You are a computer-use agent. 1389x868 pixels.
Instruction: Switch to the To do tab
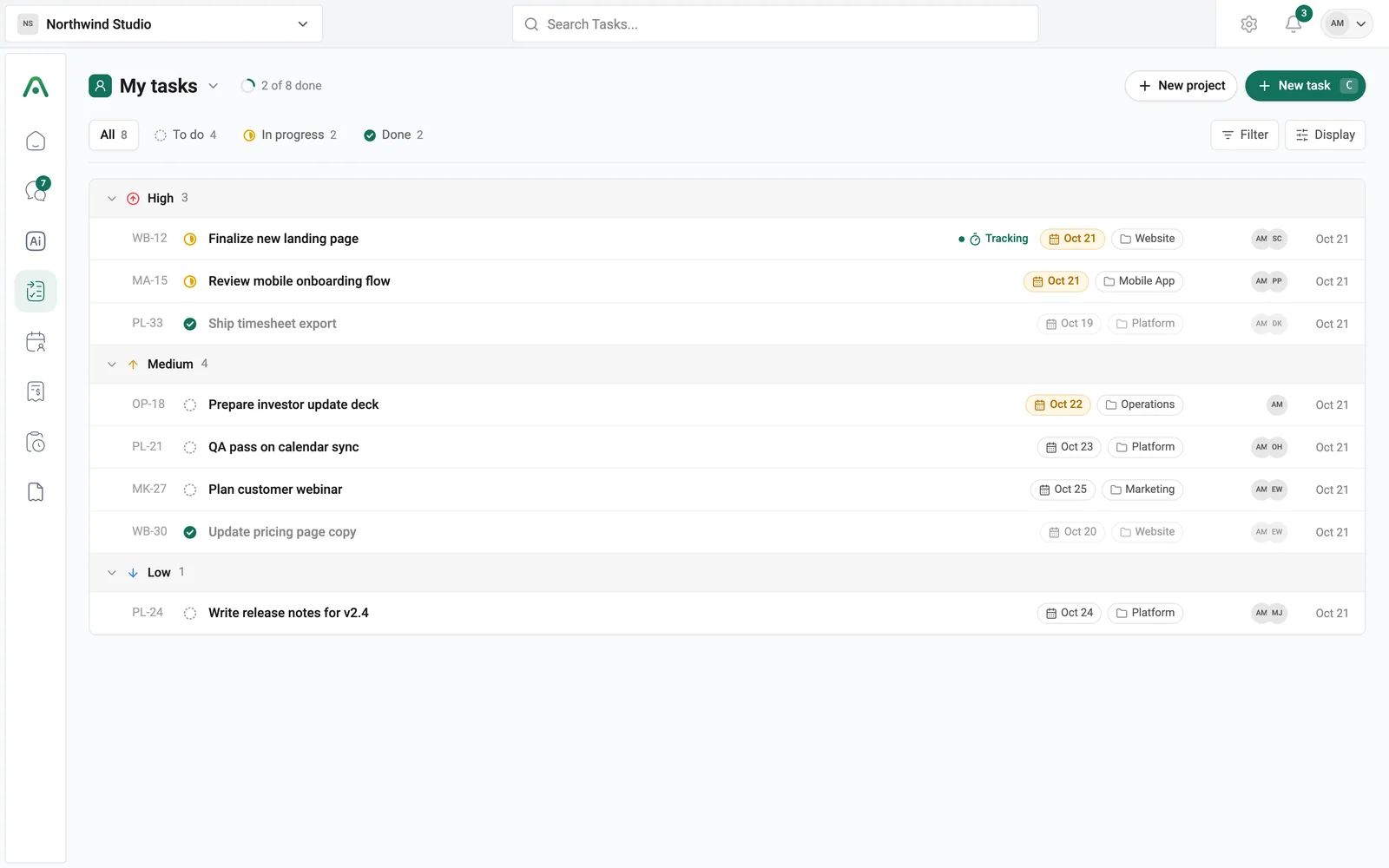pos(186,135)
